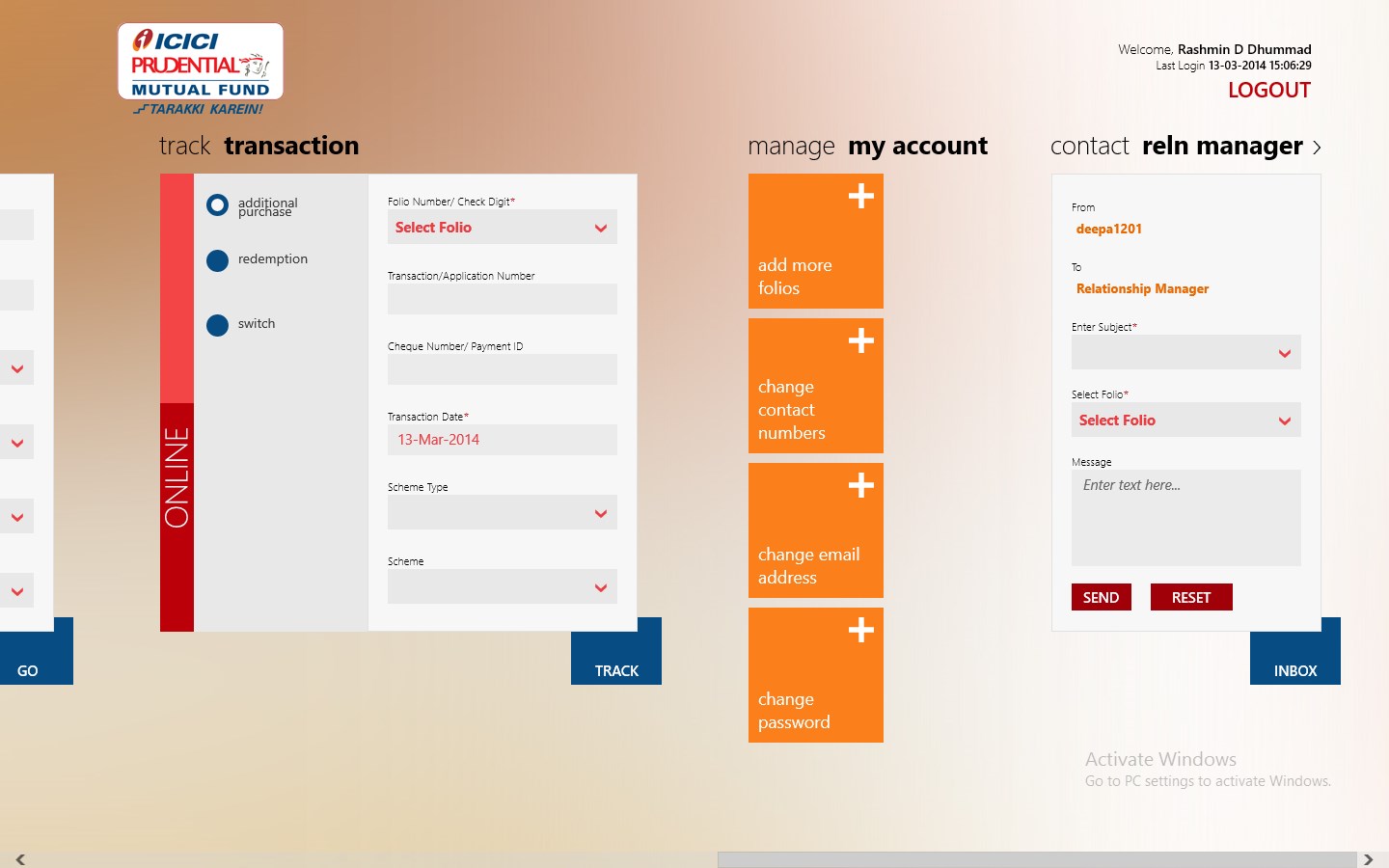Click the LOGOUT link
The image size is (1389, 868).
coord(1268,90)
